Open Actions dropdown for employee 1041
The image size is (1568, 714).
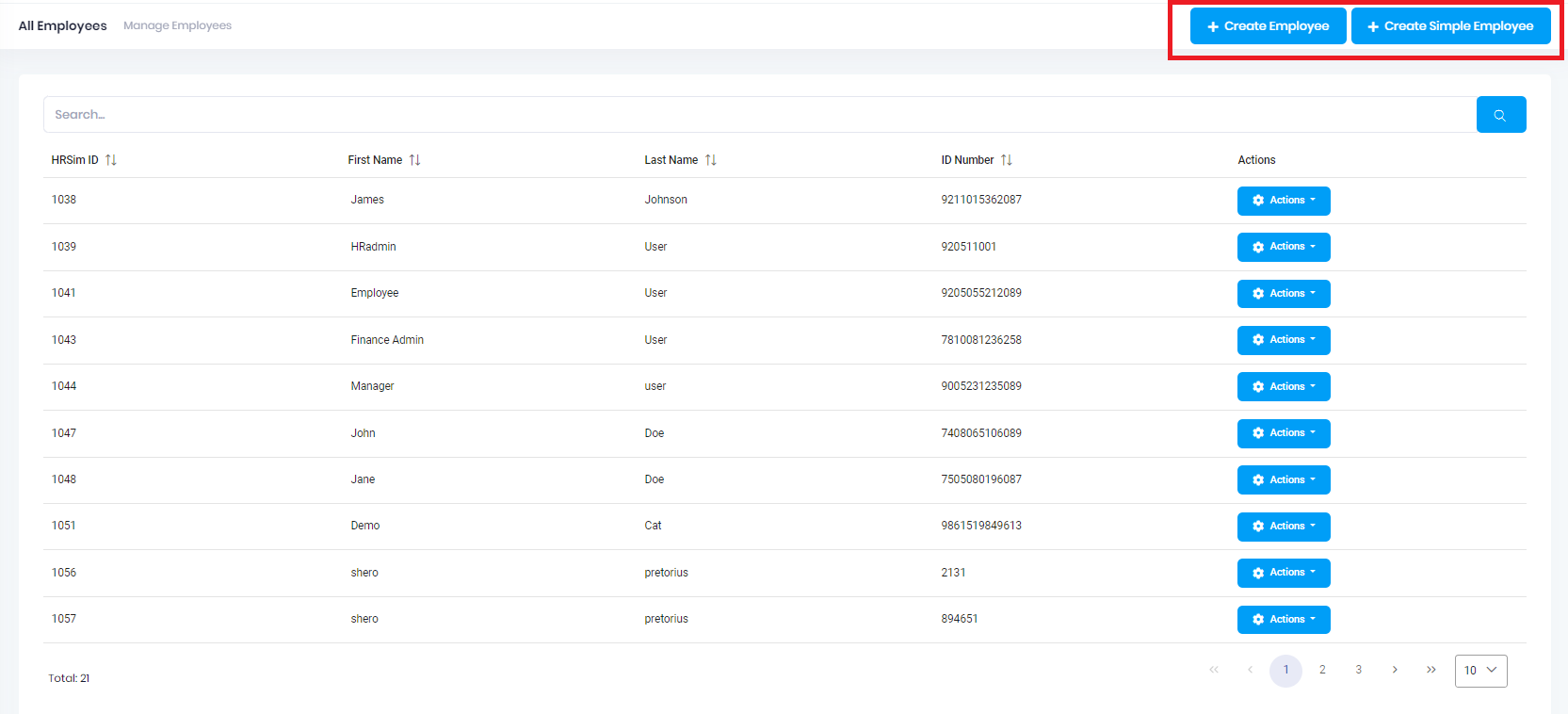tap(1284, 294)
